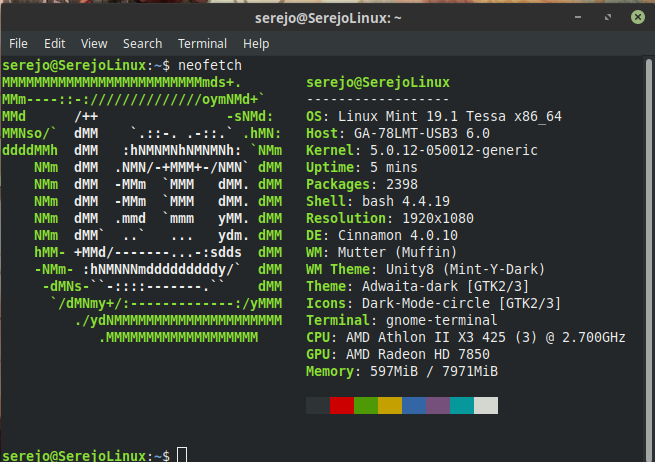The image size is (655, 462).
Task: Click the Packages value 2398
Action: tap(402, 184)
